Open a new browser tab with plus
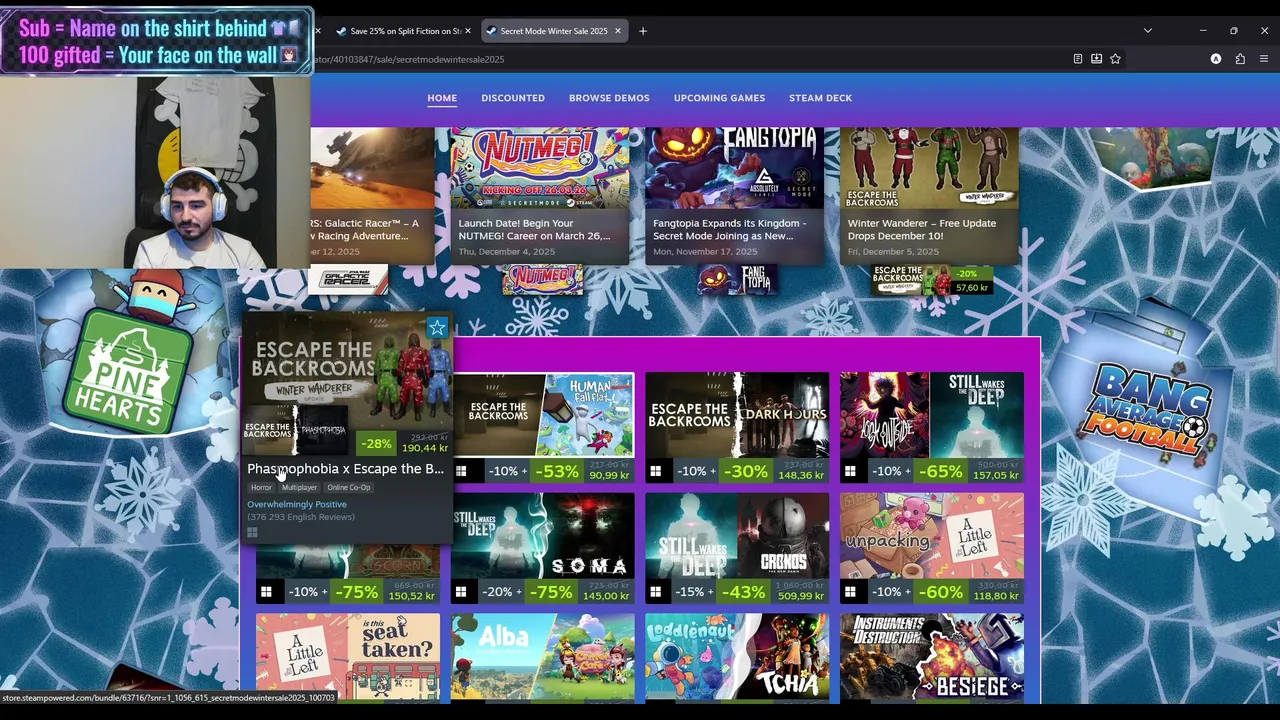This screenshot has height=720, width=1280. 643,31
